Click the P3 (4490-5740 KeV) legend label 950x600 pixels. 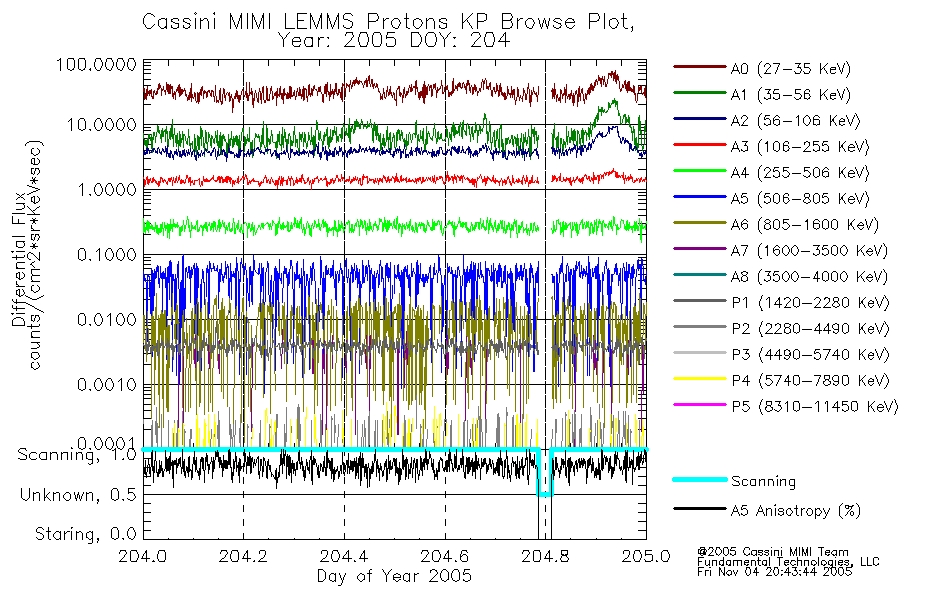(810, 355)
